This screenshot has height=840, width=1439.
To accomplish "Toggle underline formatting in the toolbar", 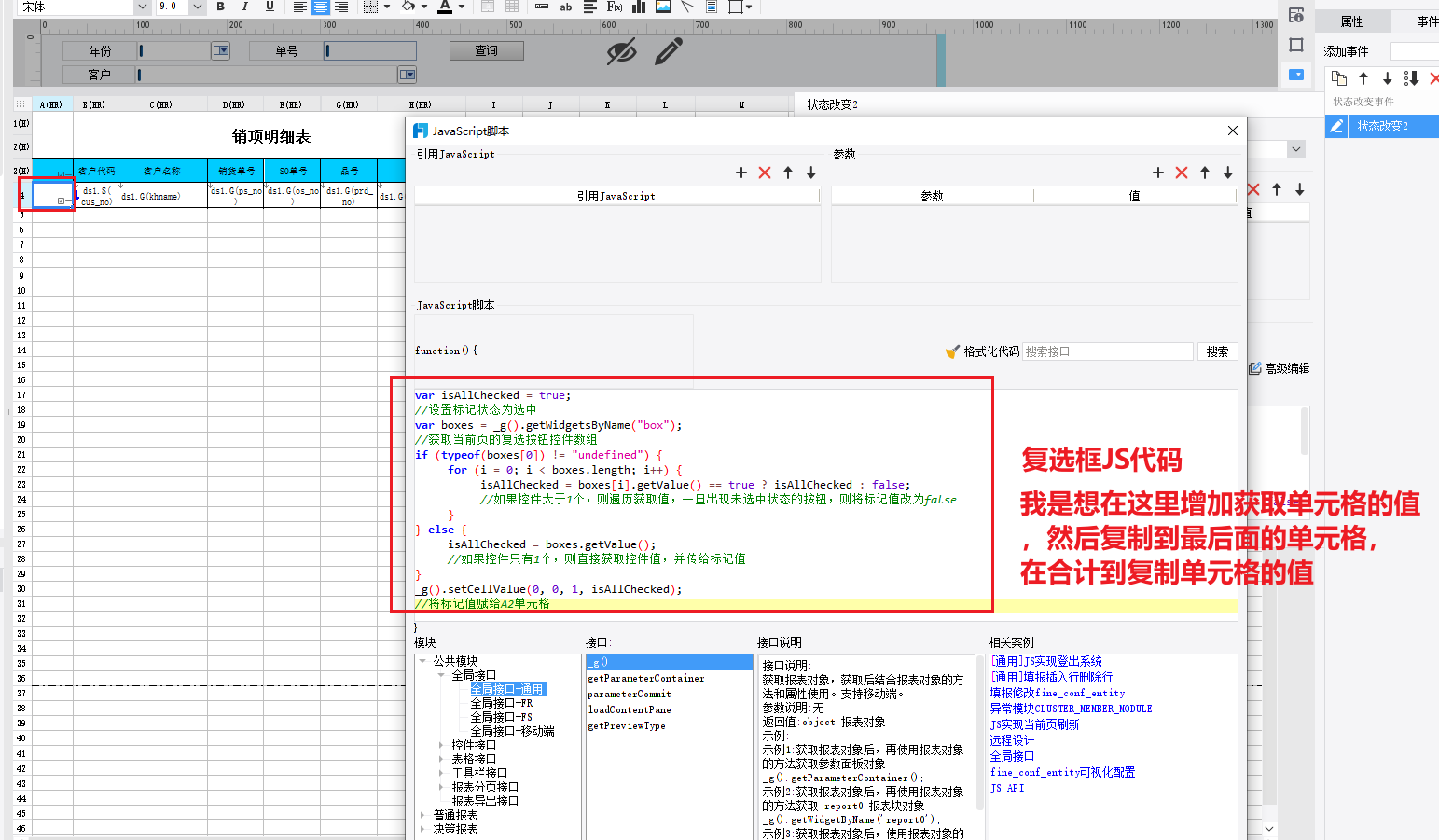I will (270, 7).
